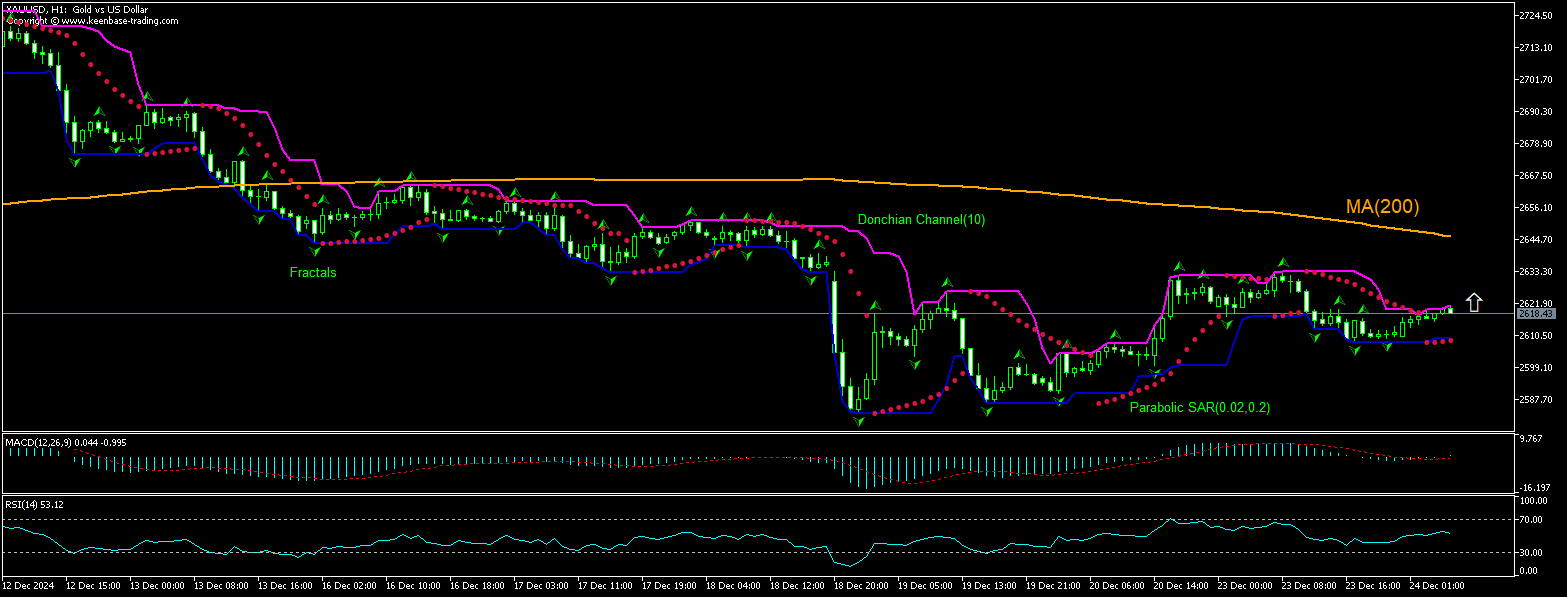Screen dimensions: 1567x597
Task: Click the 2587.70 price axis level
Action: point(1535,399)
